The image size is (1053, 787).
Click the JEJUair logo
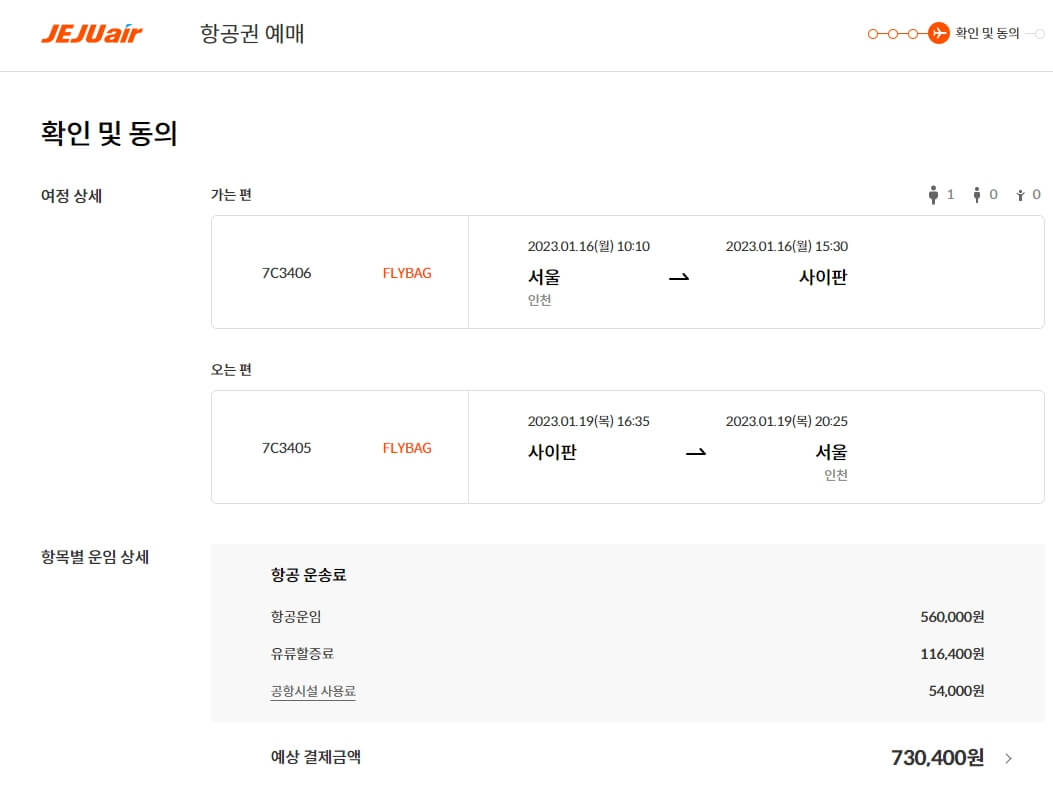coord(93,33)
